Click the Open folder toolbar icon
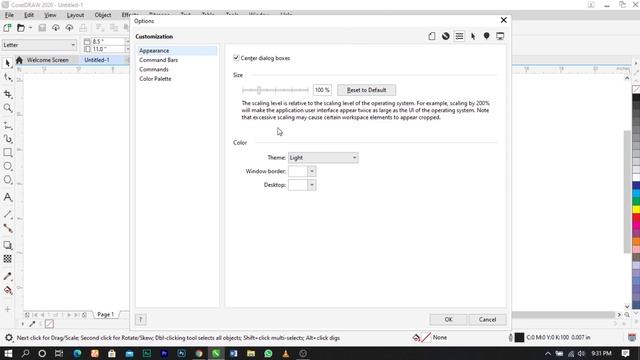The height and width of the screenshot is (360, 640). coord(20,28)
